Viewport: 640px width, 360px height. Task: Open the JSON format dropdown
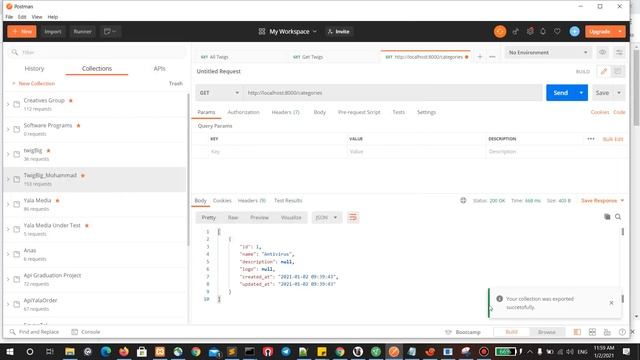click(x=326, y=218)
